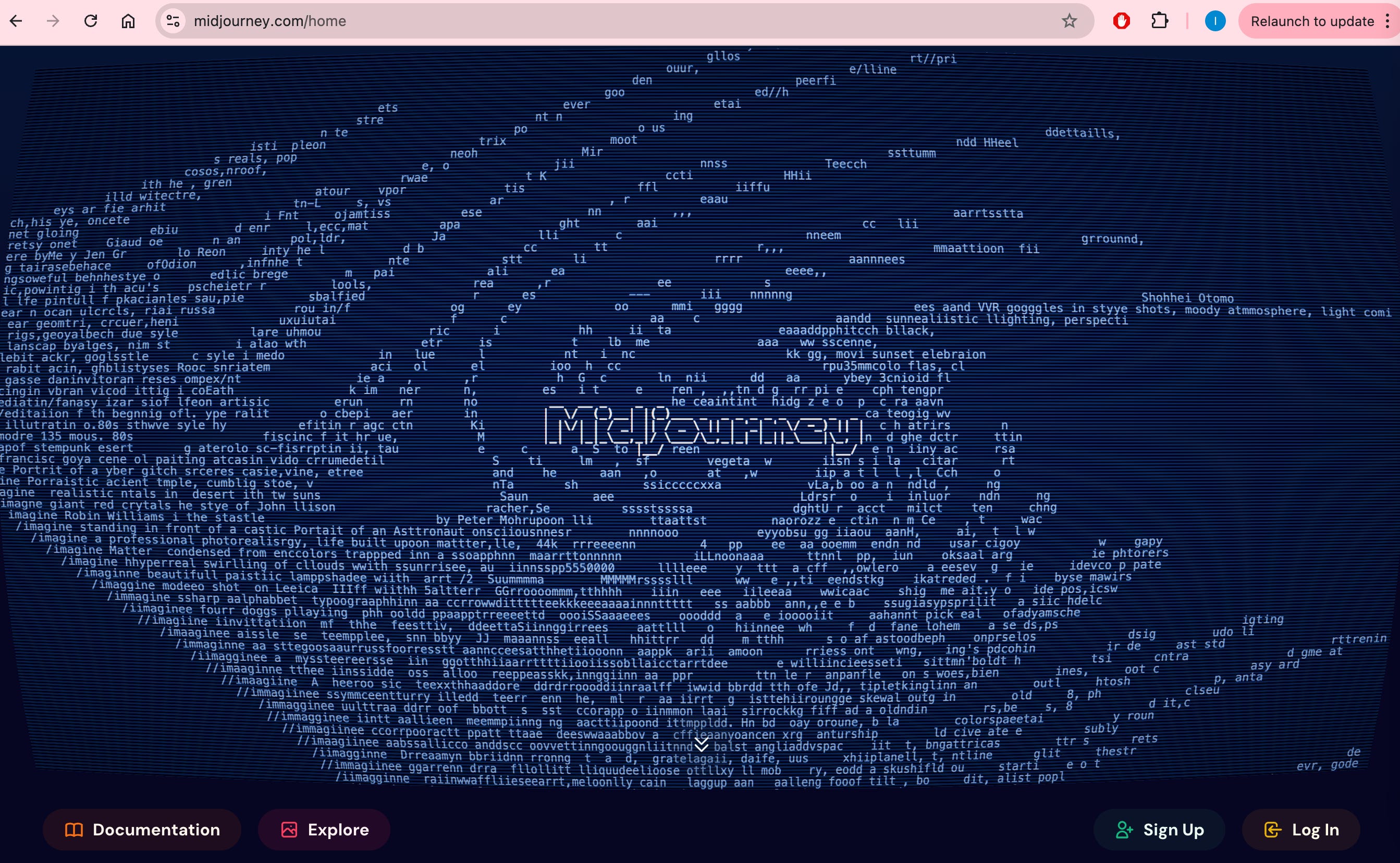The width and height of the screenshot is (1400, 863).
Task: Click Relaunch to update button
Action: click(x=1311, y=21)
